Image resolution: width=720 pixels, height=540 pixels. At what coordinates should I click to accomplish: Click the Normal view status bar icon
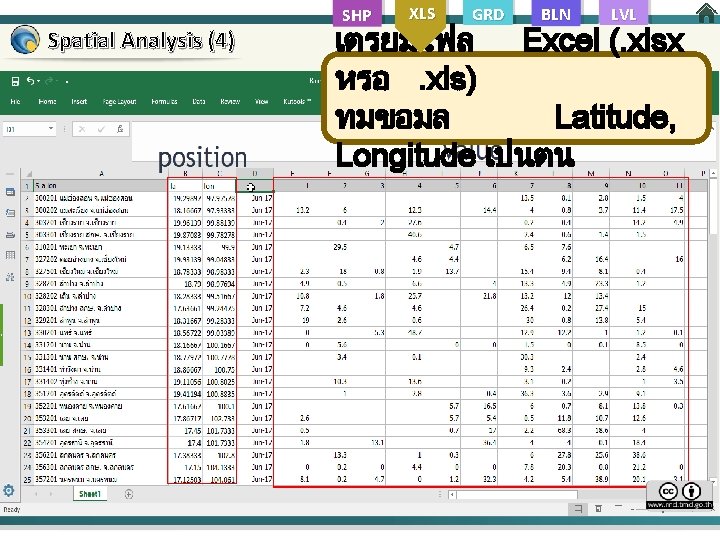click(578, 508)
